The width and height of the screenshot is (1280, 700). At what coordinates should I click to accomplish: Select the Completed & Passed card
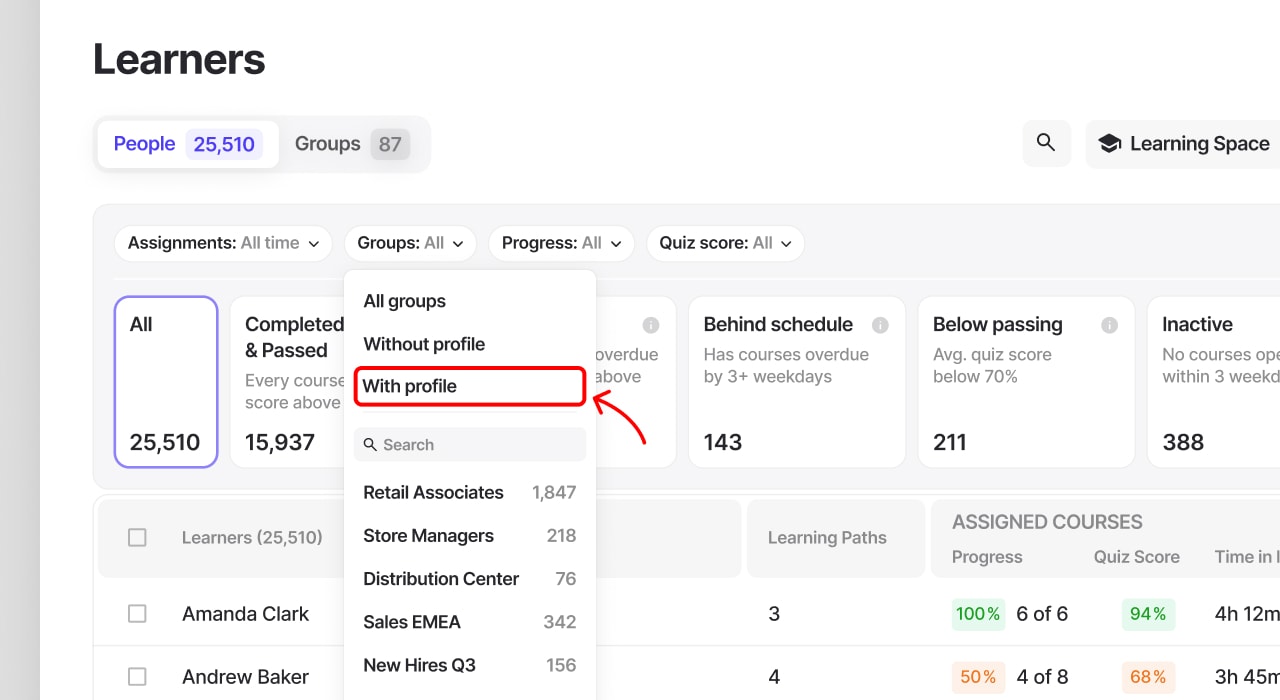288,382
